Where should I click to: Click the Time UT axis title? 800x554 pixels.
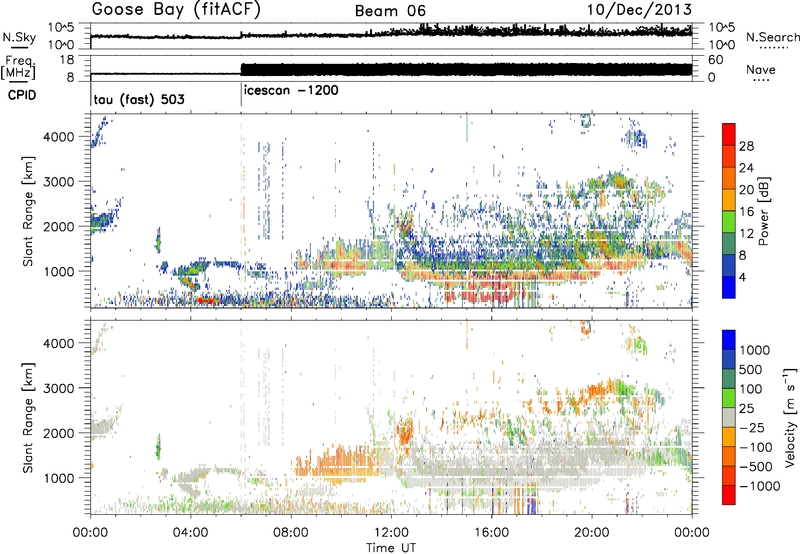click(391, 547)
